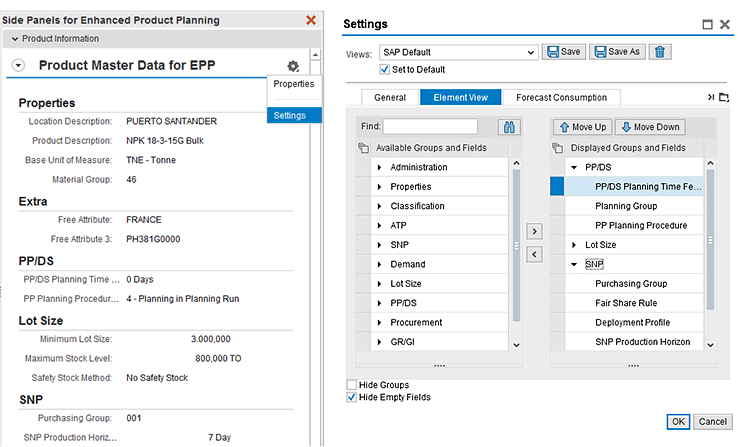
Task: Click the binoculars find icon
Action: click(x=509, y=127)
